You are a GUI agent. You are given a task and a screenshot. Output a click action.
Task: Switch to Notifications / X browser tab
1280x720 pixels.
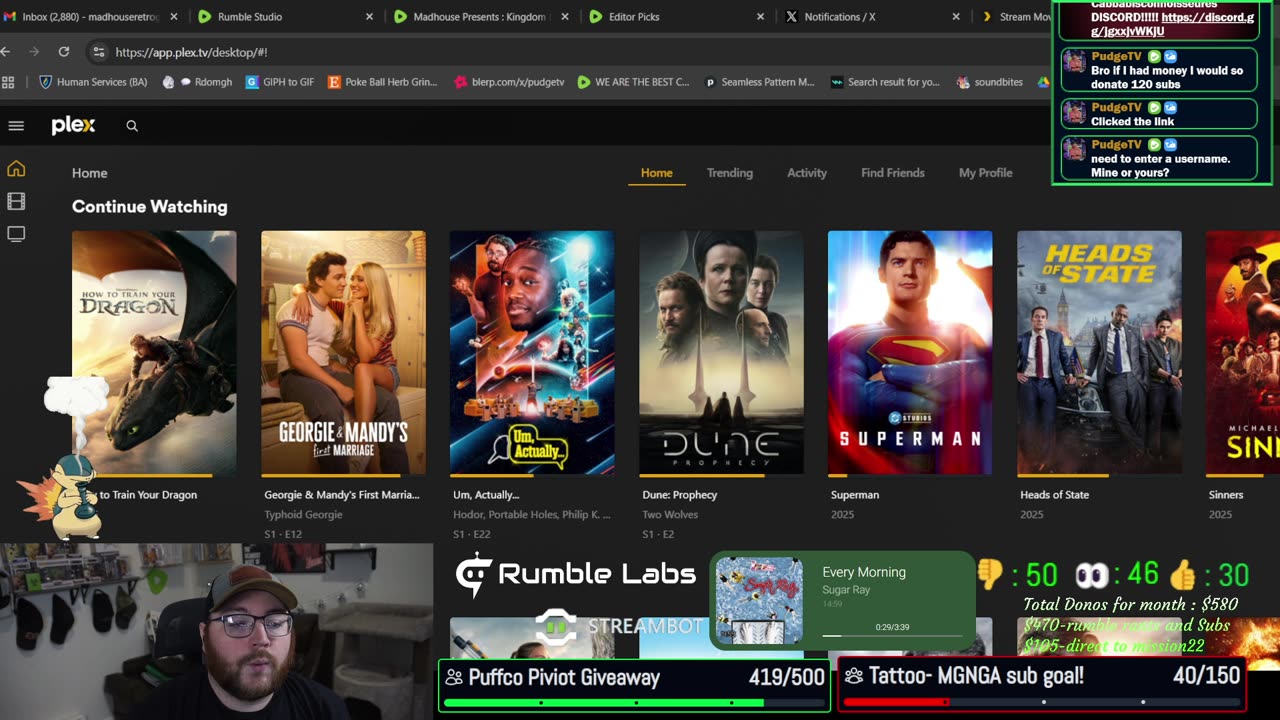point(869,17)
